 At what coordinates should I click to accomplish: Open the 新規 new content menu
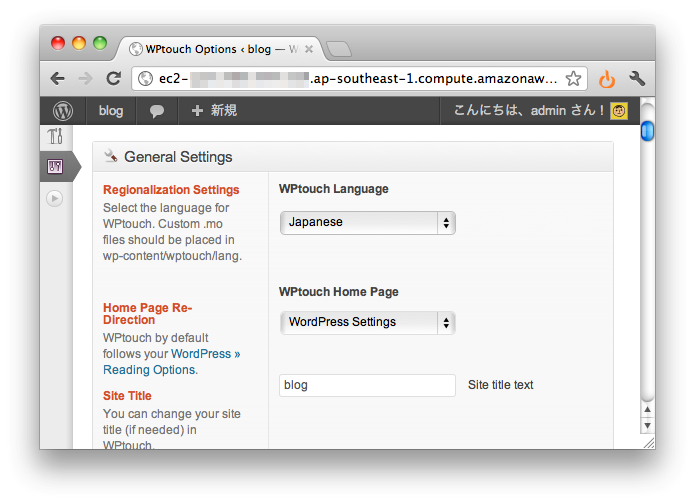pos(215,111)
